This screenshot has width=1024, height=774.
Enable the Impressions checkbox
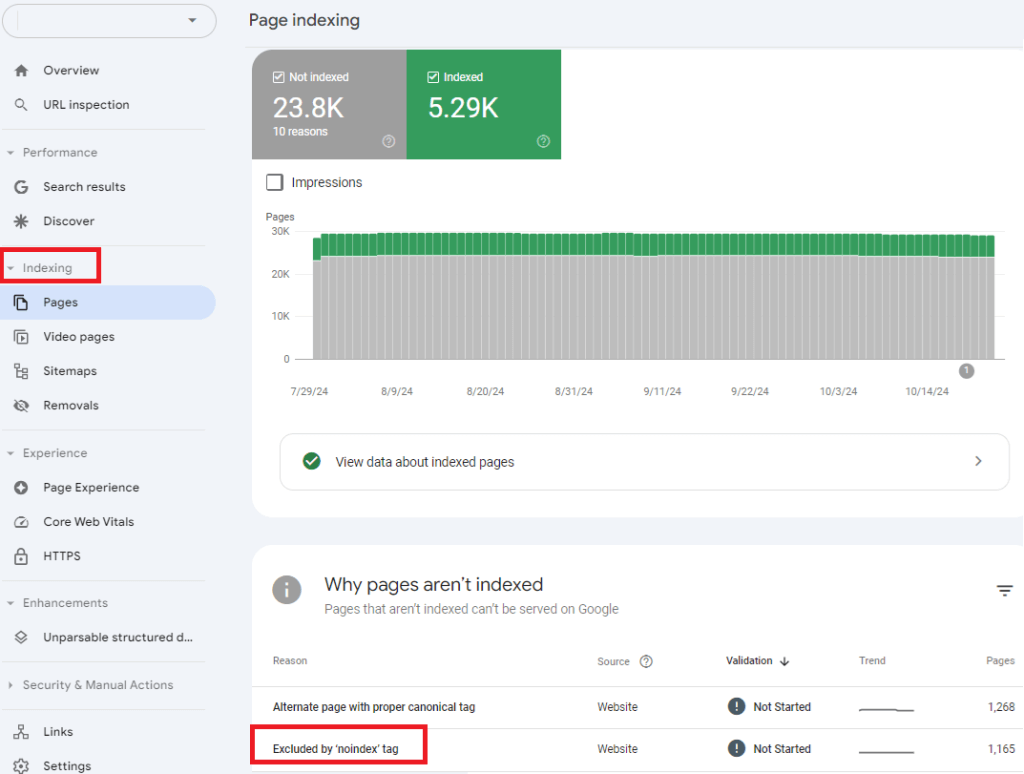[274, 182]
